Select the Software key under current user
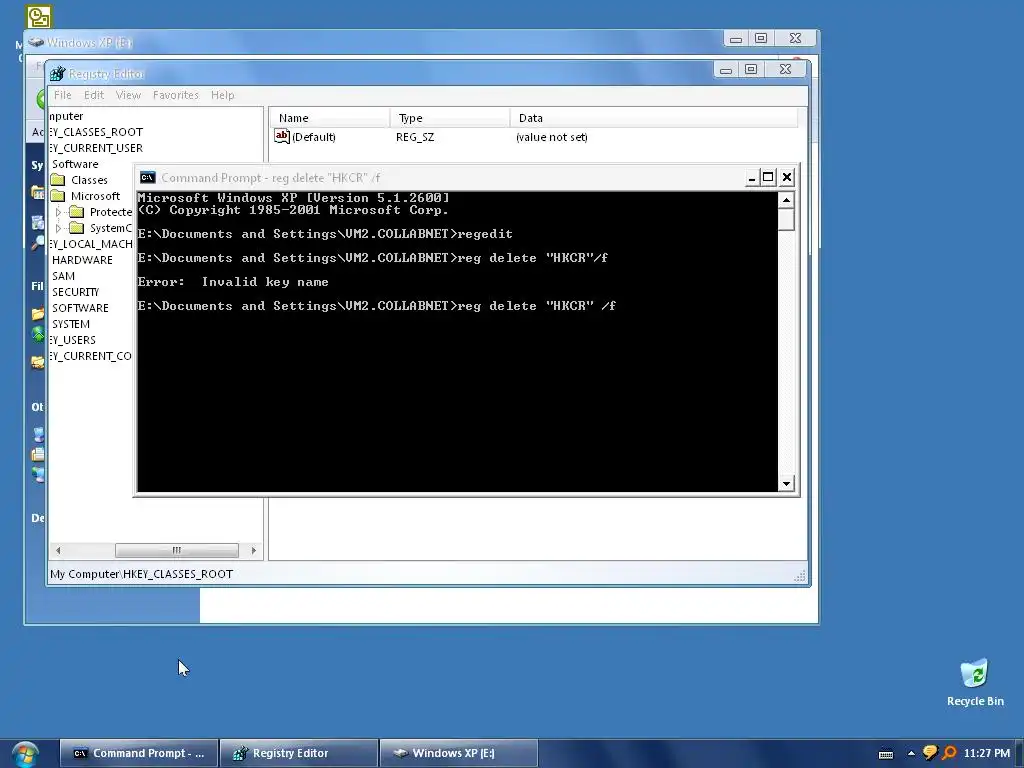The image size is (1024, 768). (75, 164)
